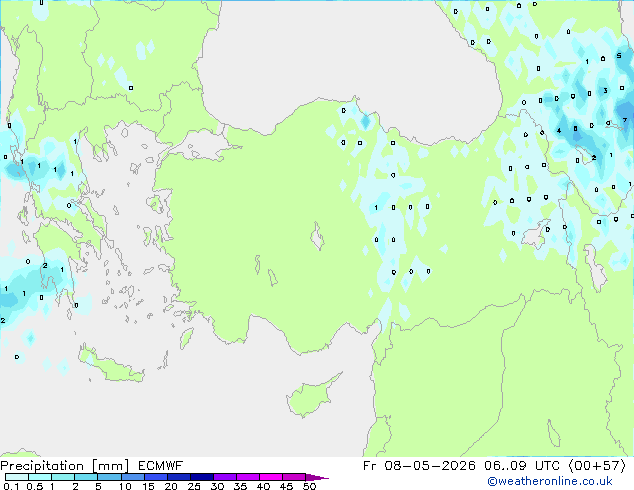This screenshot has height=490, width=634.
Task: Click the 25 mm dark navy legend swatch
Action: coord(202,477)
